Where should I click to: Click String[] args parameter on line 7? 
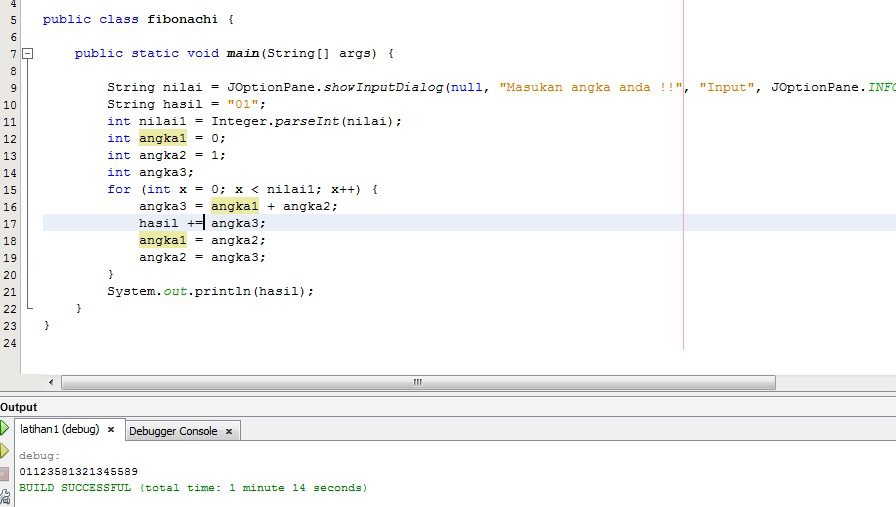point(321,53)
